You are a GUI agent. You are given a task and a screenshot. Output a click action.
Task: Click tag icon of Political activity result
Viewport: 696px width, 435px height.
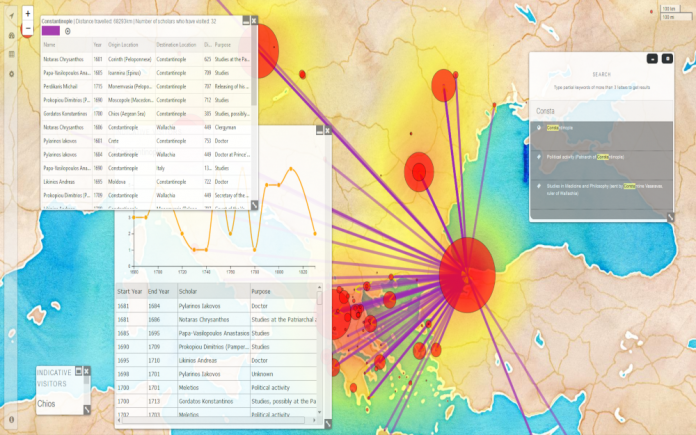tap(539, 157)
